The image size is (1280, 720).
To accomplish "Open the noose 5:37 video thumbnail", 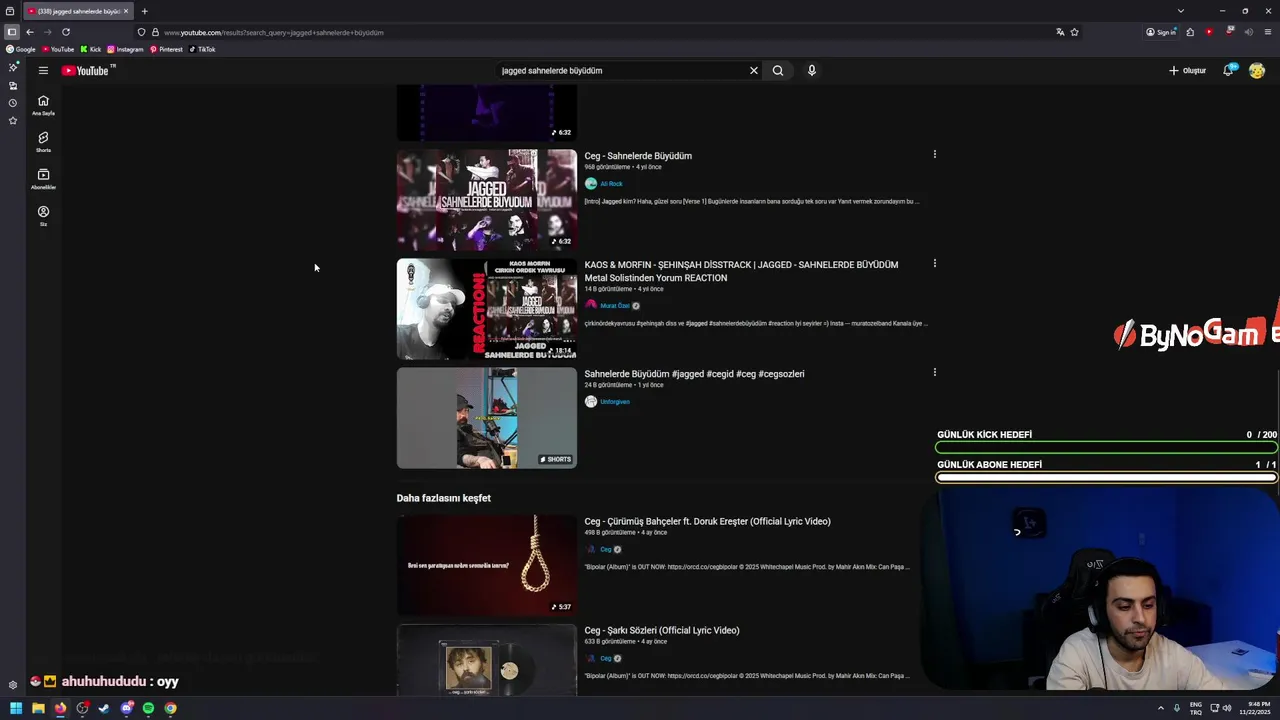I will [x=487, y=565].
